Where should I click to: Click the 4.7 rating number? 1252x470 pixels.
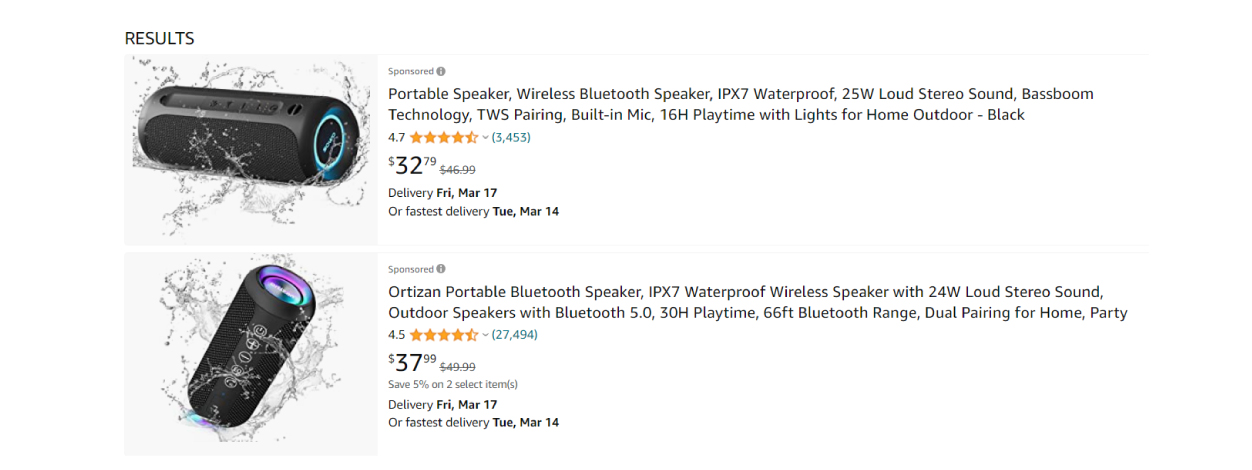[x=397, y=138]
